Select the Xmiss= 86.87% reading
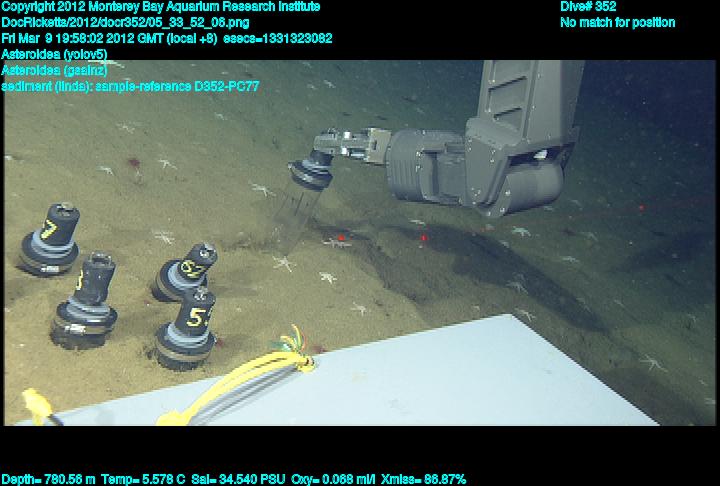This screenshot has height=486, width=720. point(423,480)
